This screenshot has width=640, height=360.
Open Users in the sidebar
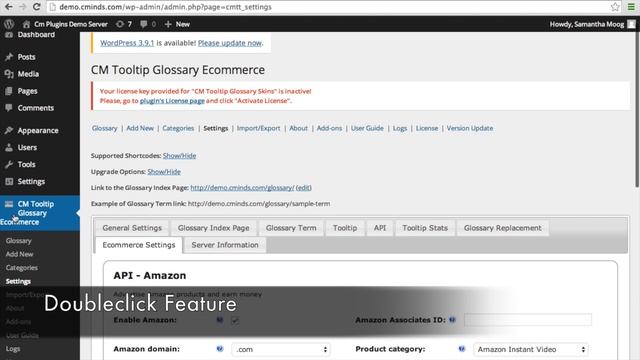point(27,147)
